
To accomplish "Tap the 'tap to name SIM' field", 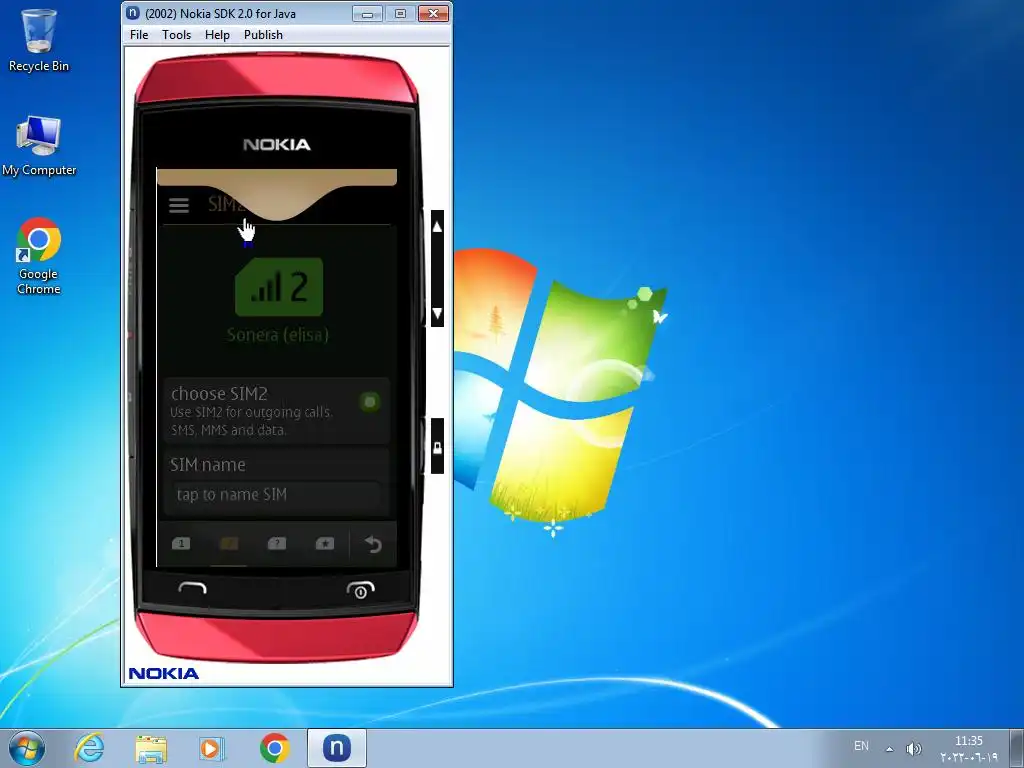I will (x=276, y=494).
